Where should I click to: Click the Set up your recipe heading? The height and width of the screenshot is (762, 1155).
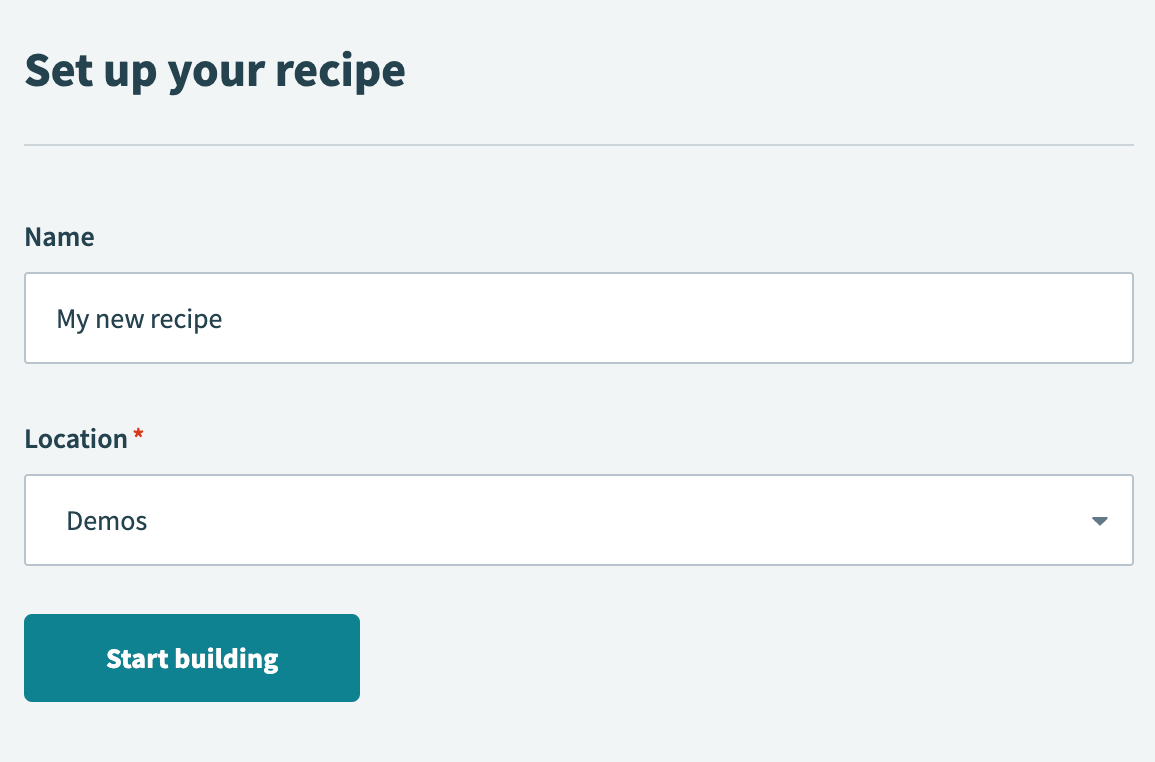point(215,70)
